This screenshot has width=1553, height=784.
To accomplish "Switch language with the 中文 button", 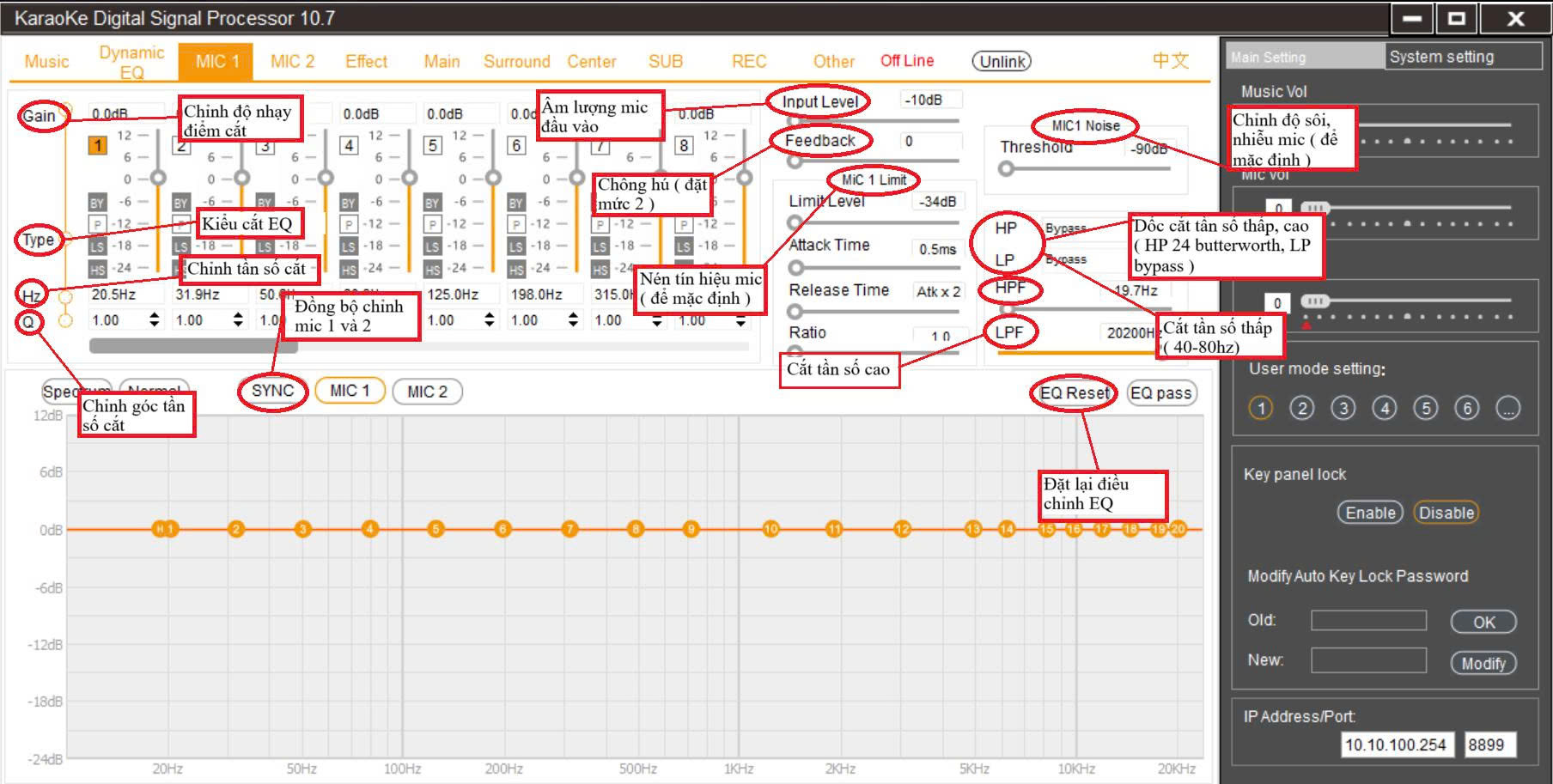I will tap(1171, 61).
